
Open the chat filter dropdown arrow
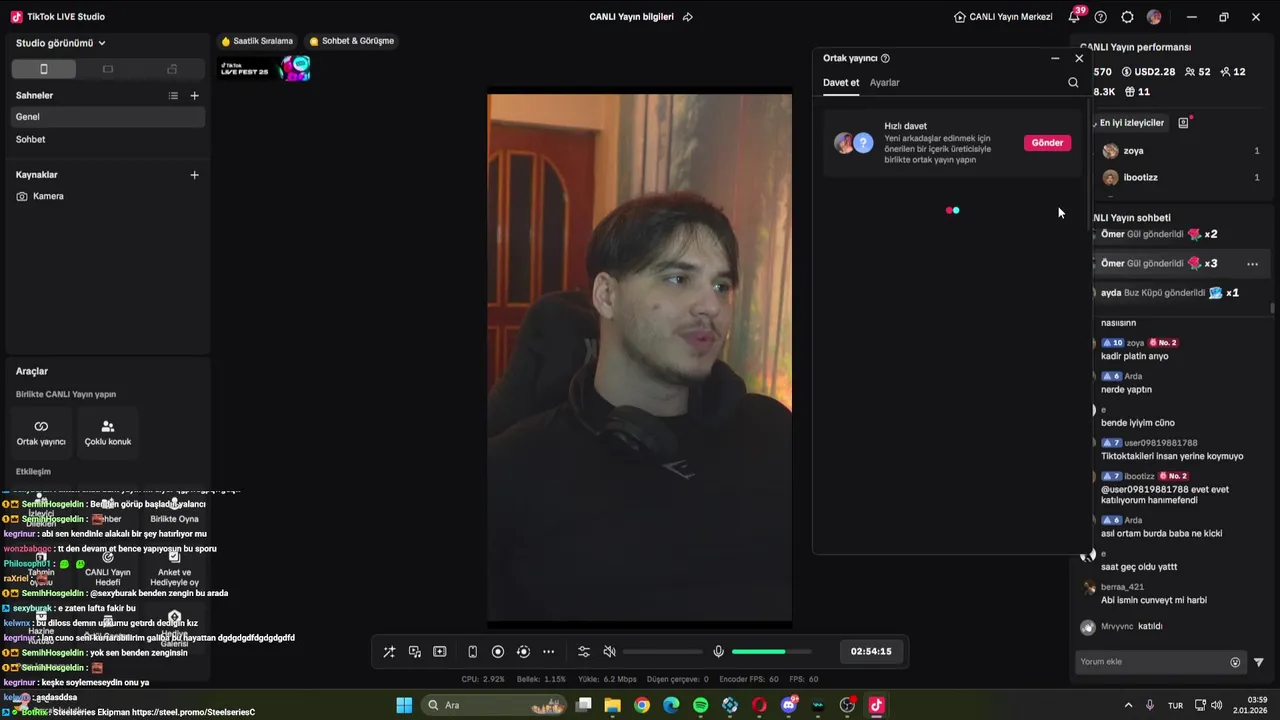point(1259,662)
